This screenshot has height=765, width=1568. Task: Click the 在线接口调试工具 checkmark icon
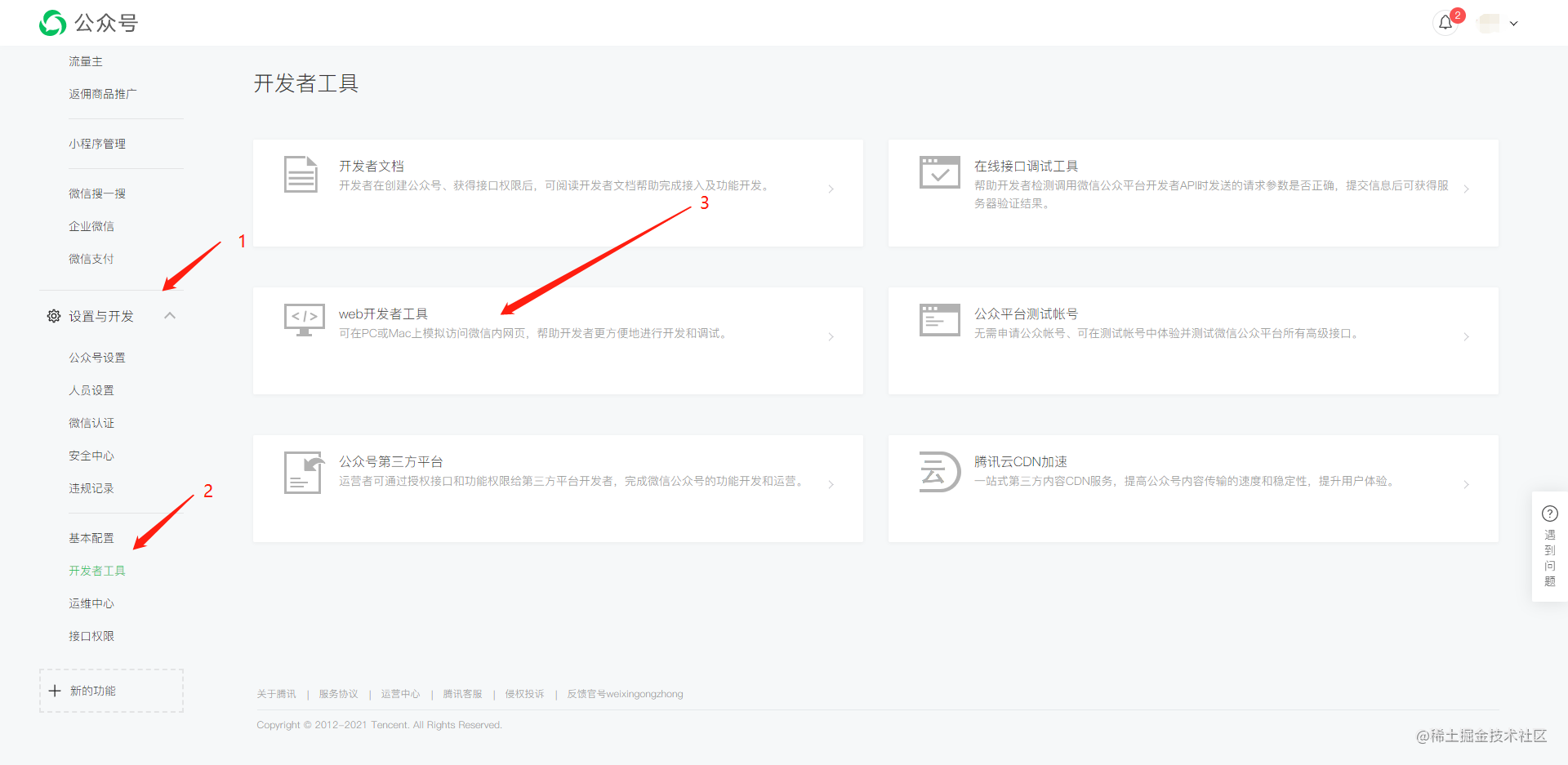pyautogui.click(x=939, y=172)
